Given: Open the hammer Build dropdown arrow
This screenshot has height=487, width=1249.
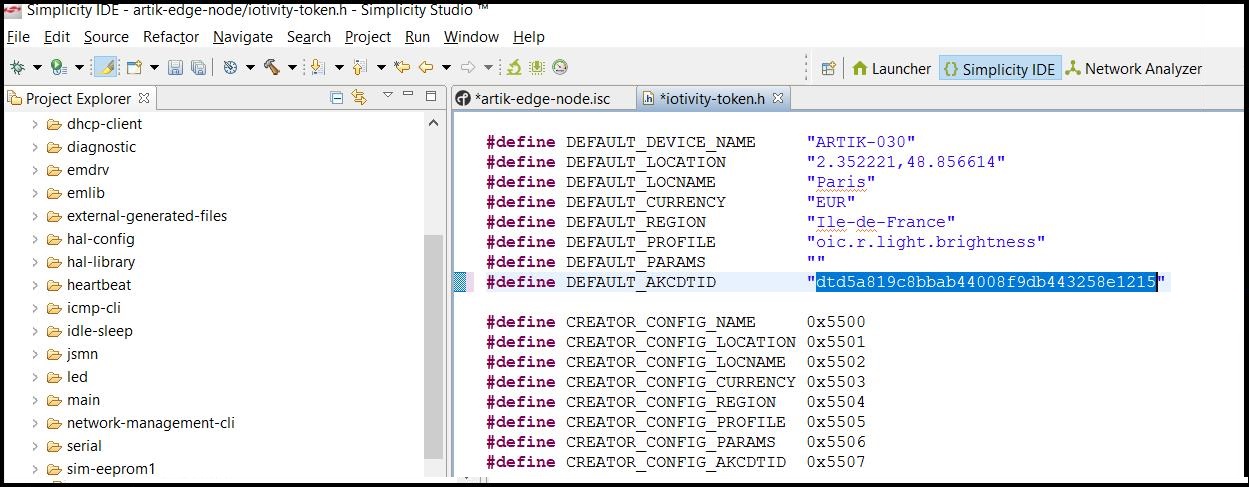Looking at the screenshot, I should 292,68.
